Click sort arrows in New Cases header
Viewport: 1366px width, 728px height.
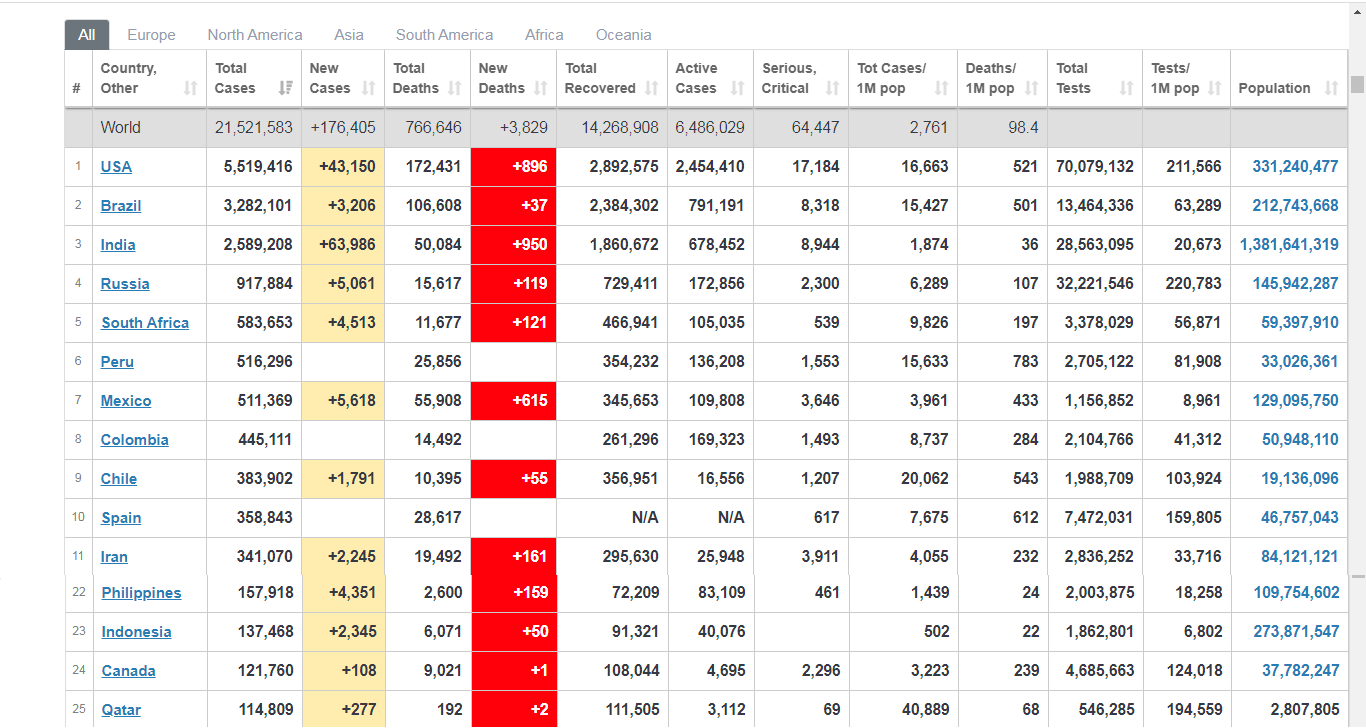(368, 88)
